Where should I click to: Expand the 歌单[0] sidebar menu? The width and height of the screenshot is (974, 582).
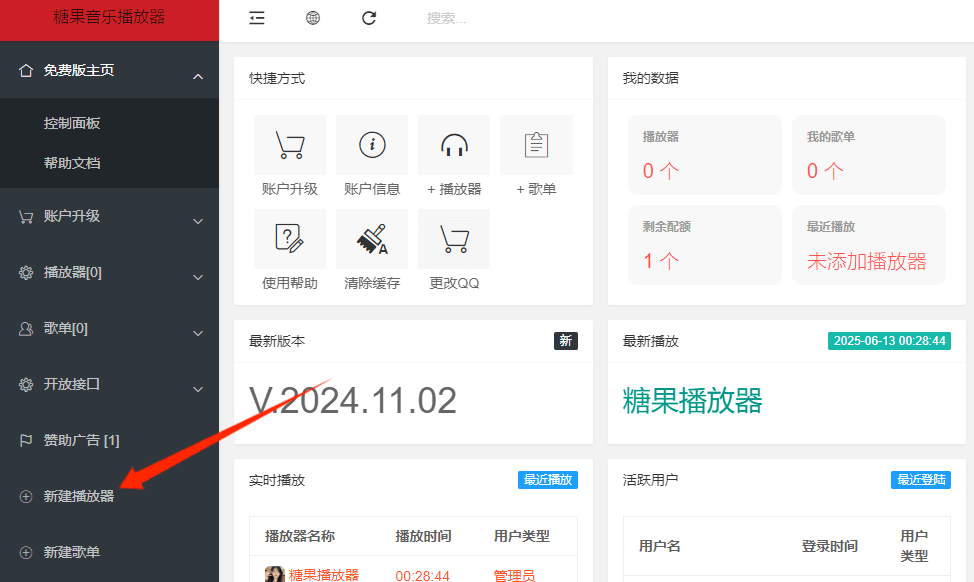(x=109, y=328)
